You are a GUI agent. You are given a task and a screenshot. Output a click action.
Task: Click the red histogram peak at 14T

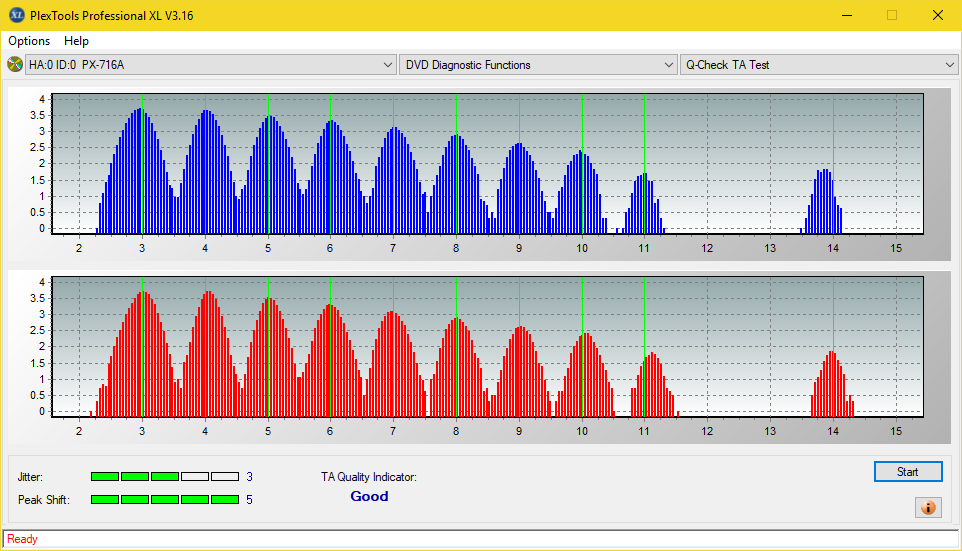tap(832, 384)
